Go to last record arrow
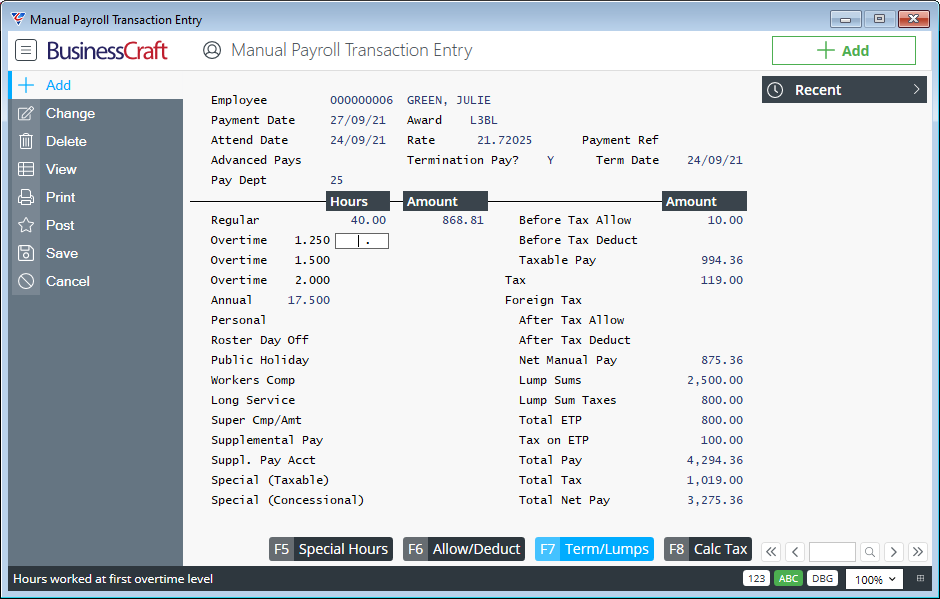The image size is (940, 599). click(918, 552)
